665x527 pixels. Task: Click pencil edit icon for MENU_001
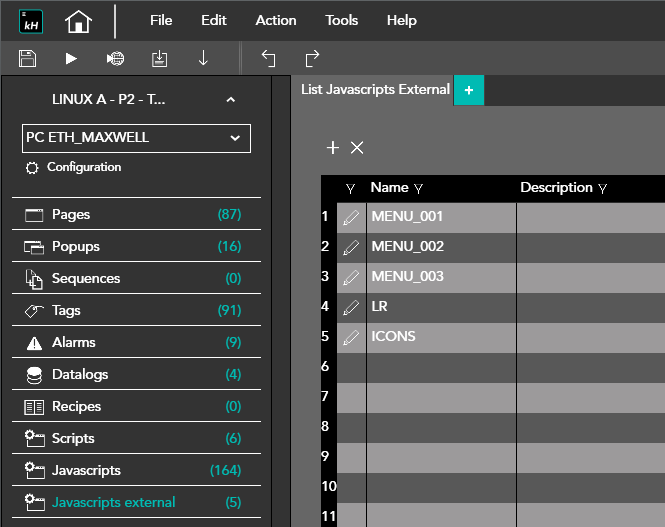coord(351,217)
